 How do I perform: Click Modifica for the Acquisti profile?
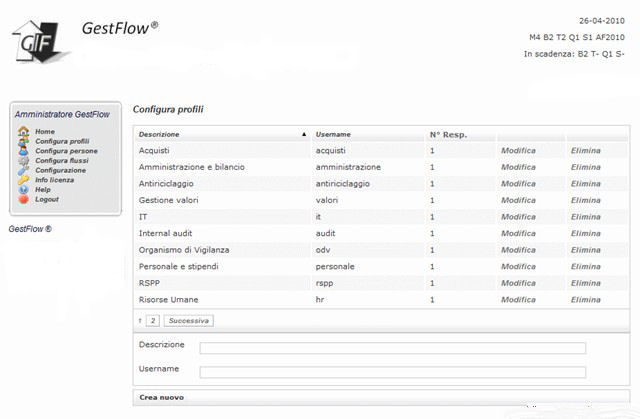[x=518, y=150]
